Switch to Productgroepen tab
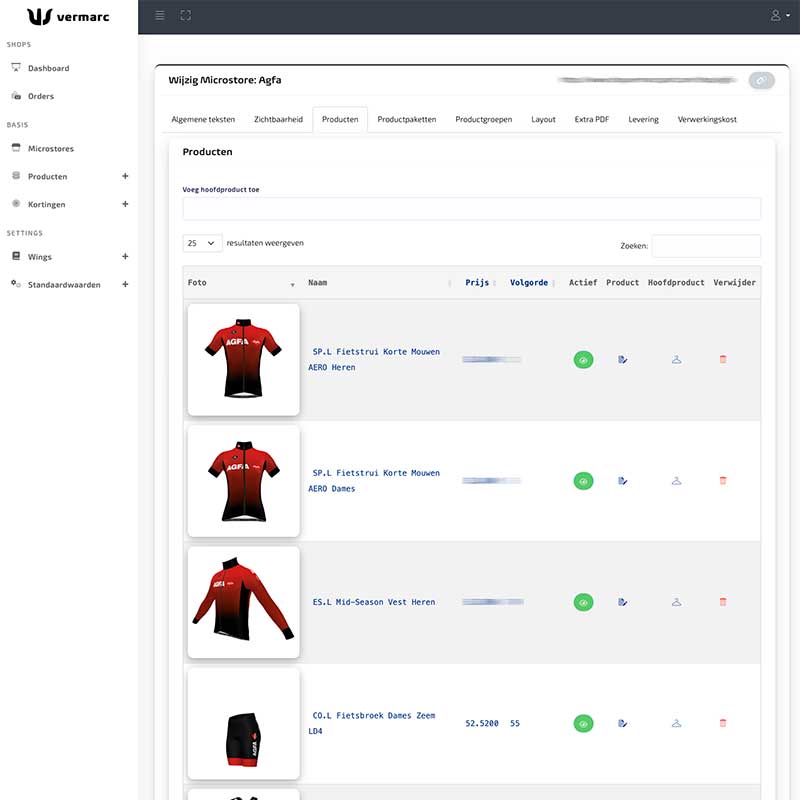Image resolution: width=800 pixels, height=800 pixels. coord(484,119)
